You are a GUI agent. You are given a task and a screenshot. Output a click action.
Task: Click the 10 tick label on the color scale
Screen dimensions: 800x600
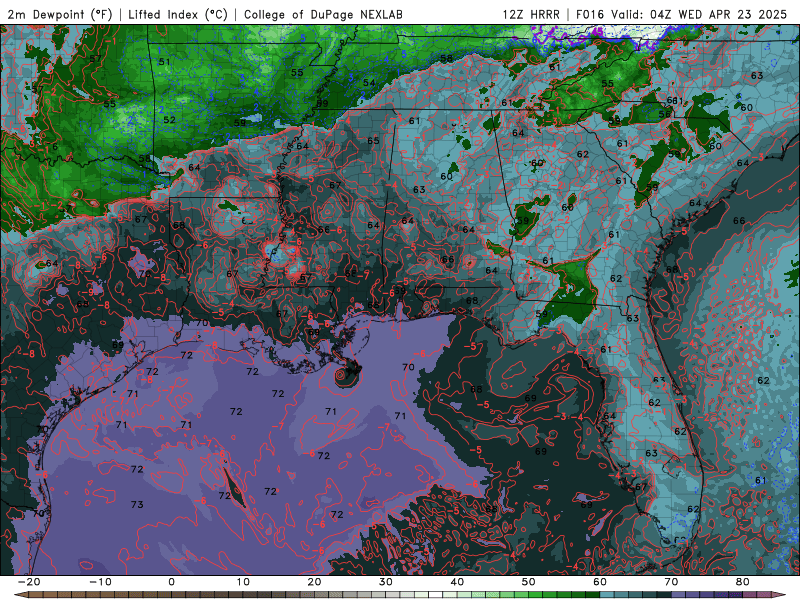coord(243,582)
